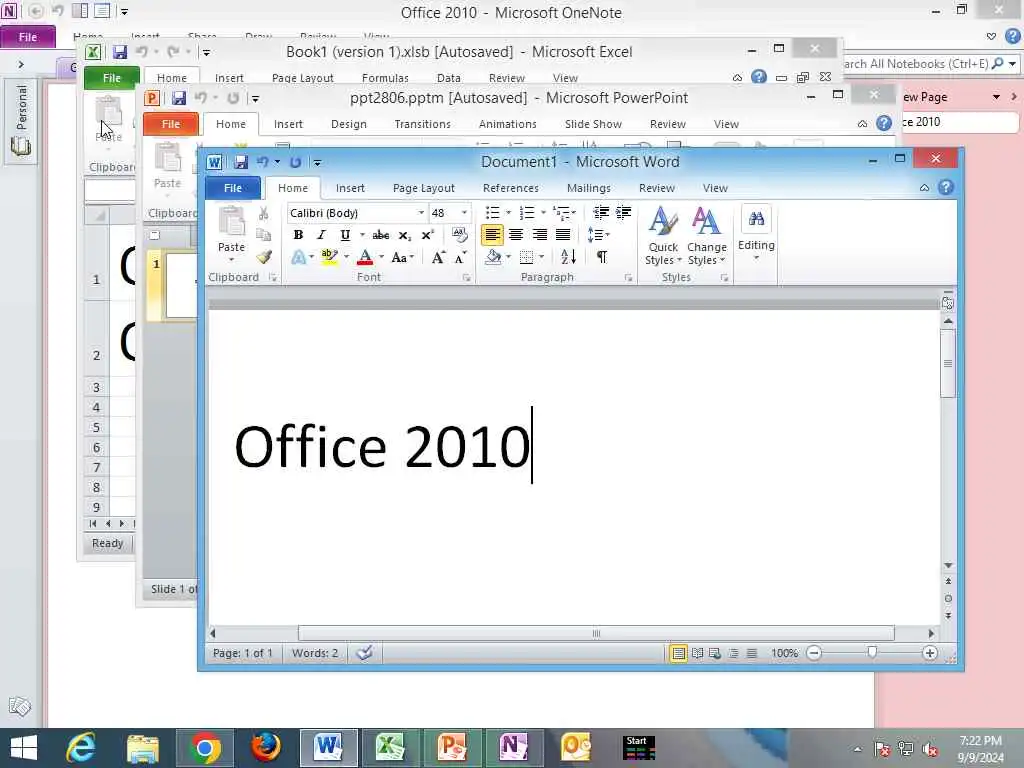
Task: Expand the Editing group dropdown in Word
Action: (756, 236)
